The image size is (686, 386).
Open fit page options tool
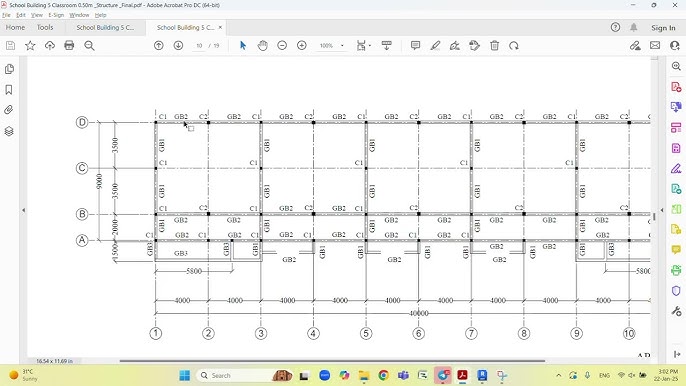pos(361,46)
